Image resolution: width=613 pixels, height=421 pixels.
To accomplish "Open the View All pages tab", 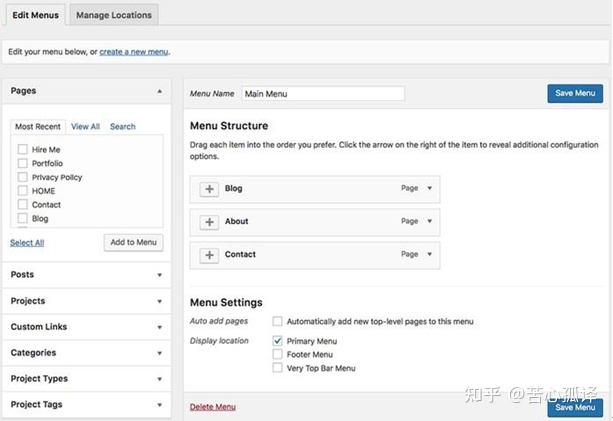I will pyautogui.click(x=85, y=127).
